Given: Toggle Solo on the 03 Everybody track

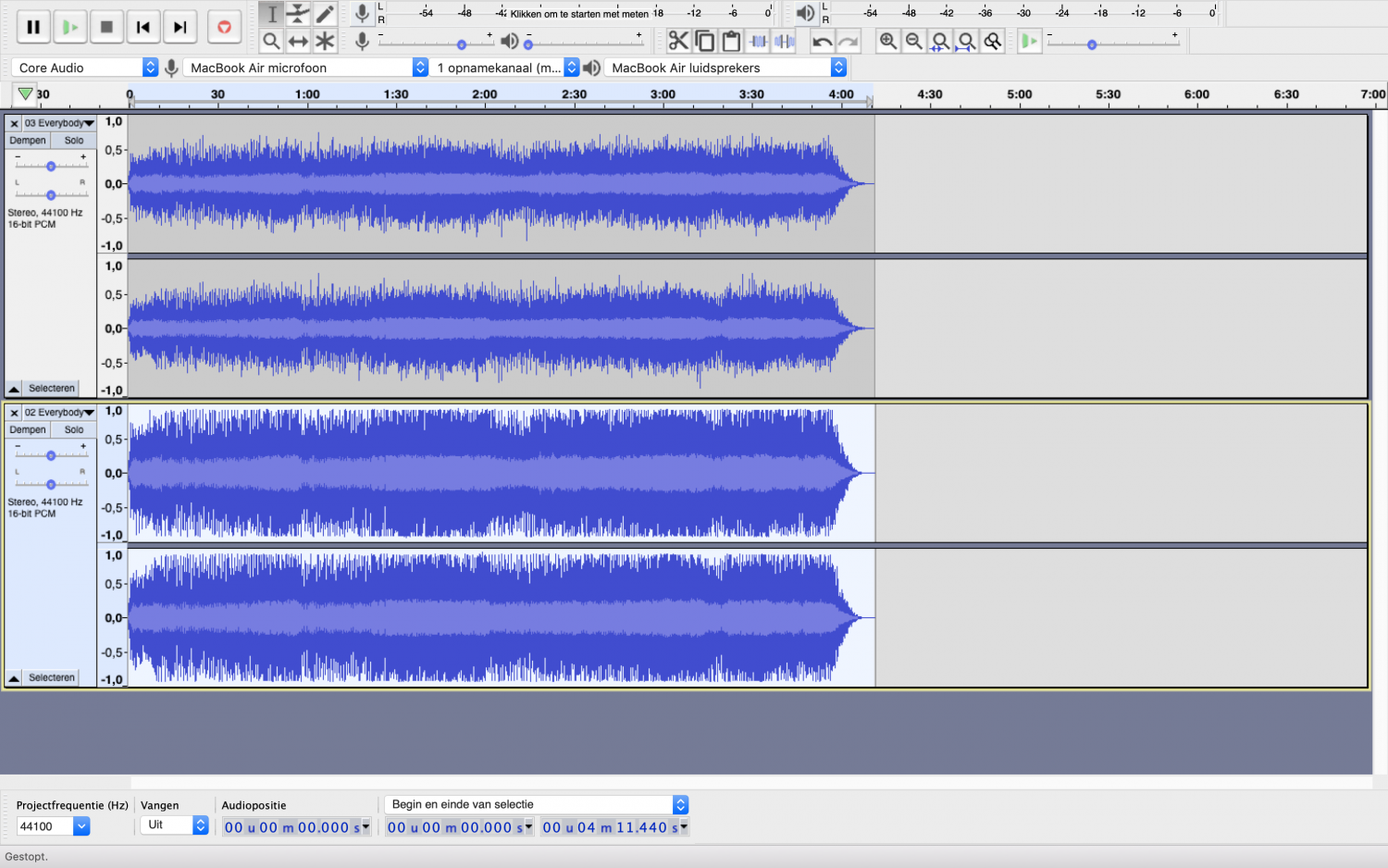Looking at the screenshot, I should tap(74, 141).
